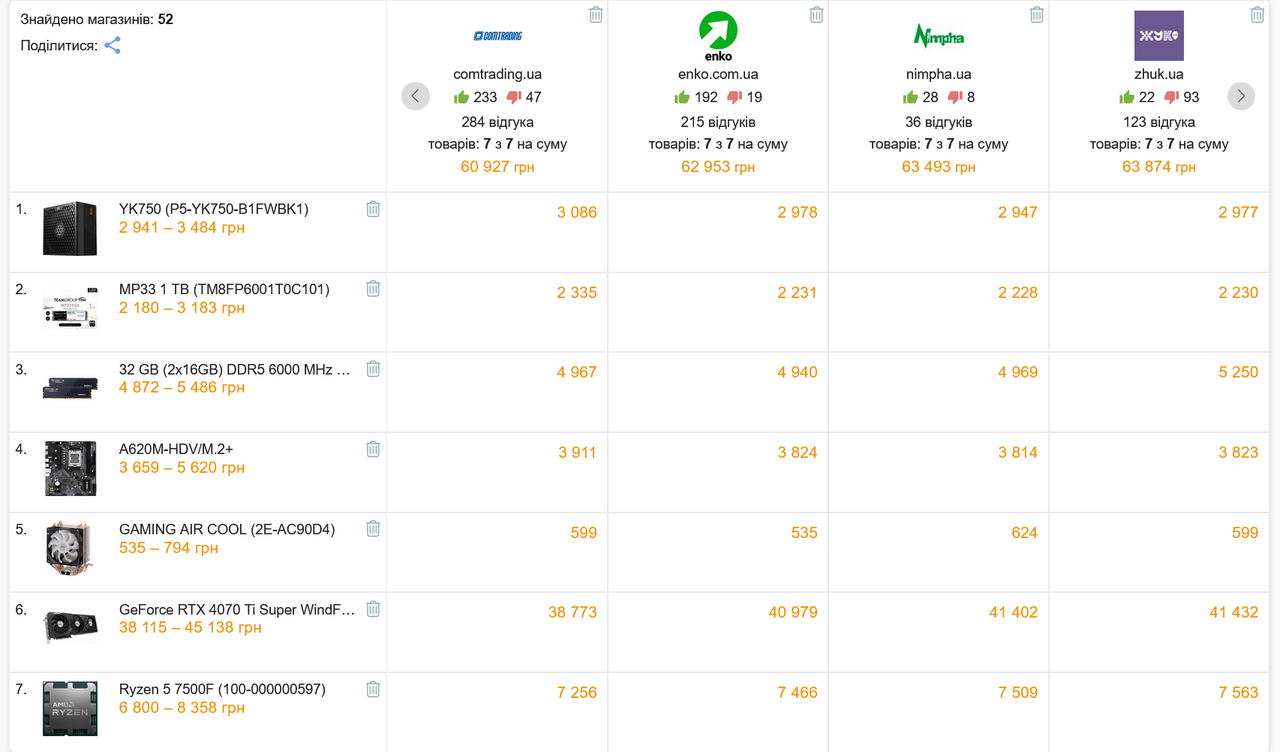
Task: Open the enko green arrow logo
Action: (718, 36)
